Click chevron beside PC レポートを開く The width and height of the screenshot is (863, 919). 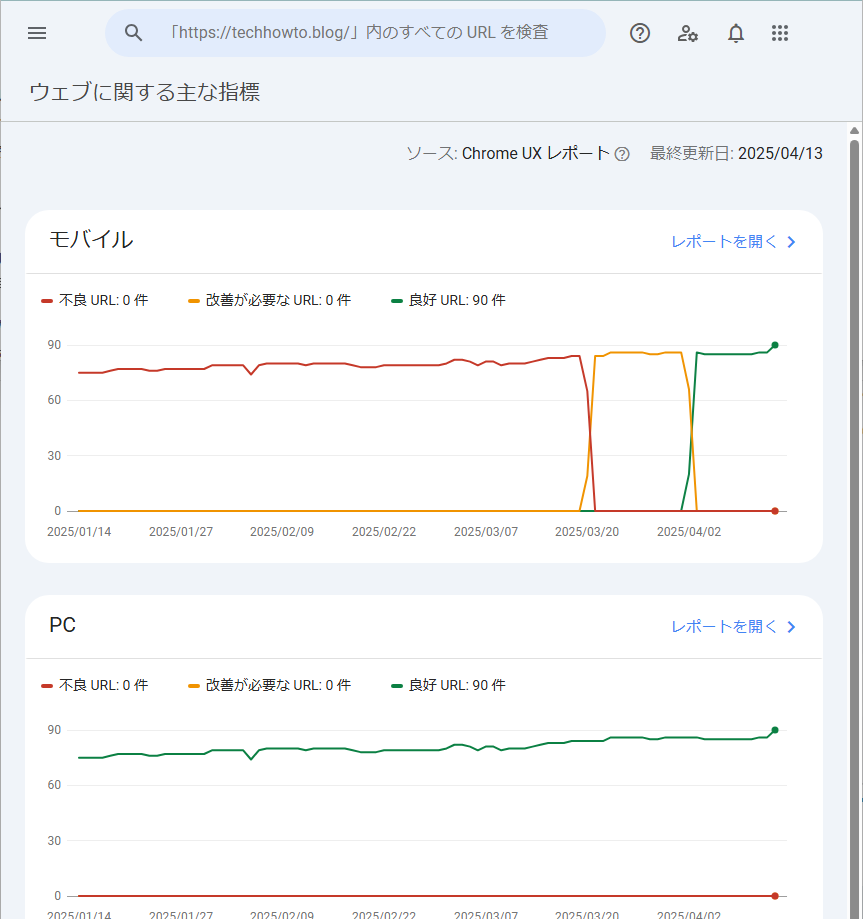[x=791, y=627]
